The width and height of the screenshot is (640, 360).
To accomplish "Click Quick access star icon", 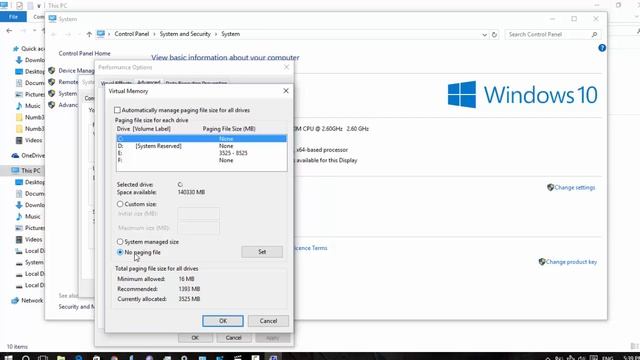I will pos(16,49).
